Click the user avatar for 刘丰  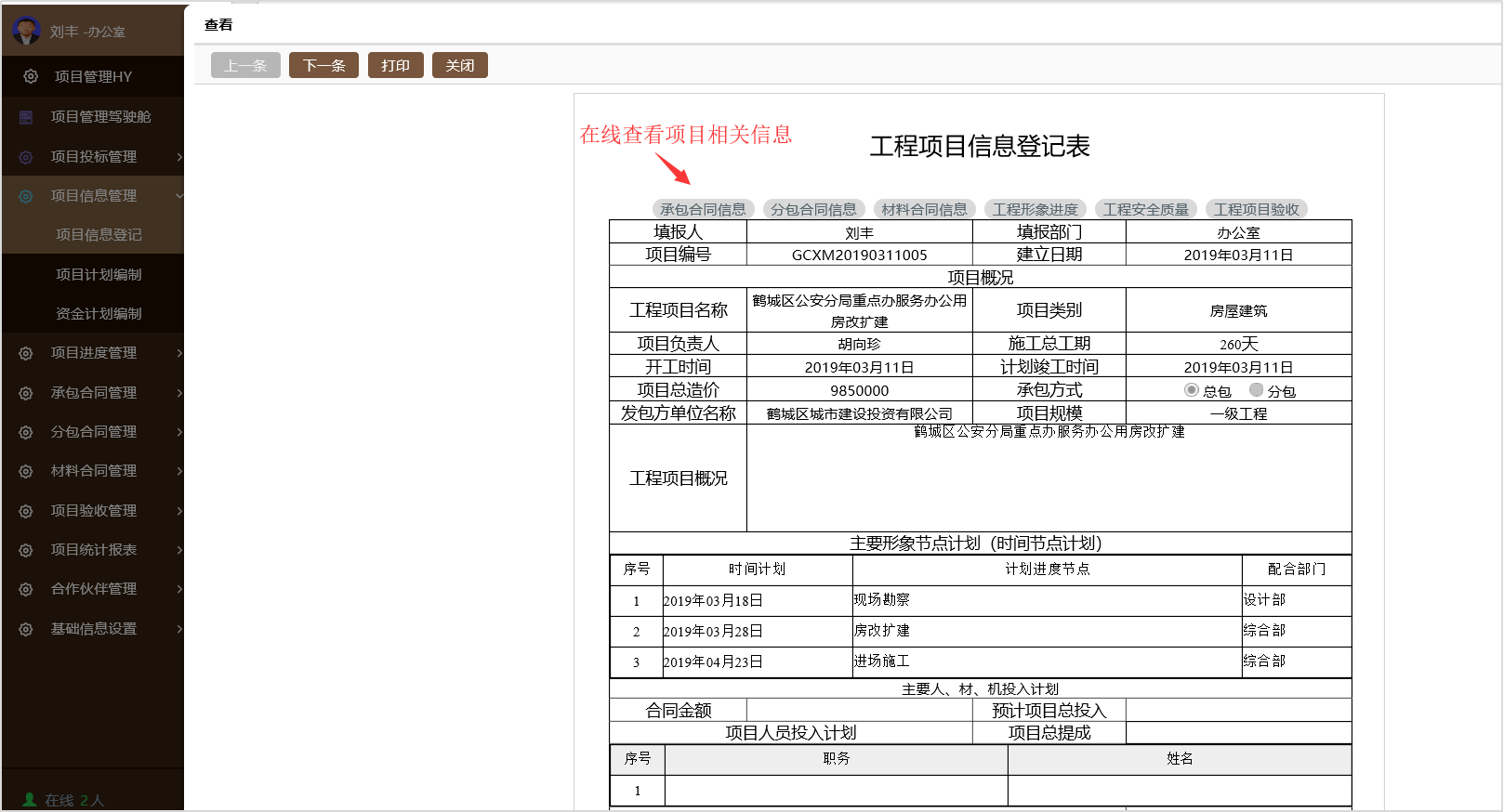(x=26, y=31)
